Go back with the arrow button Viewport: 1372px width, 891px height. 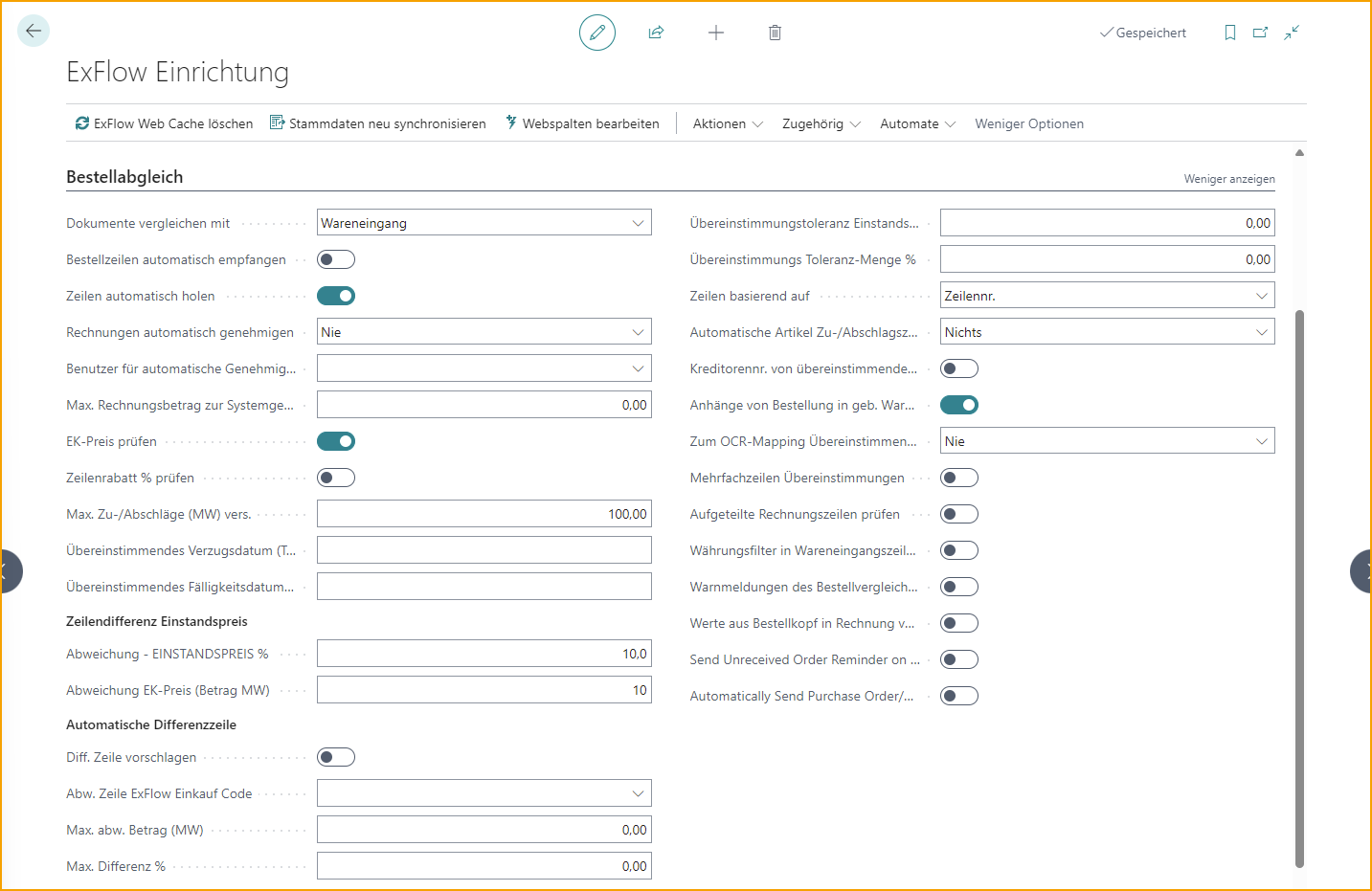(x=34, y=31)
